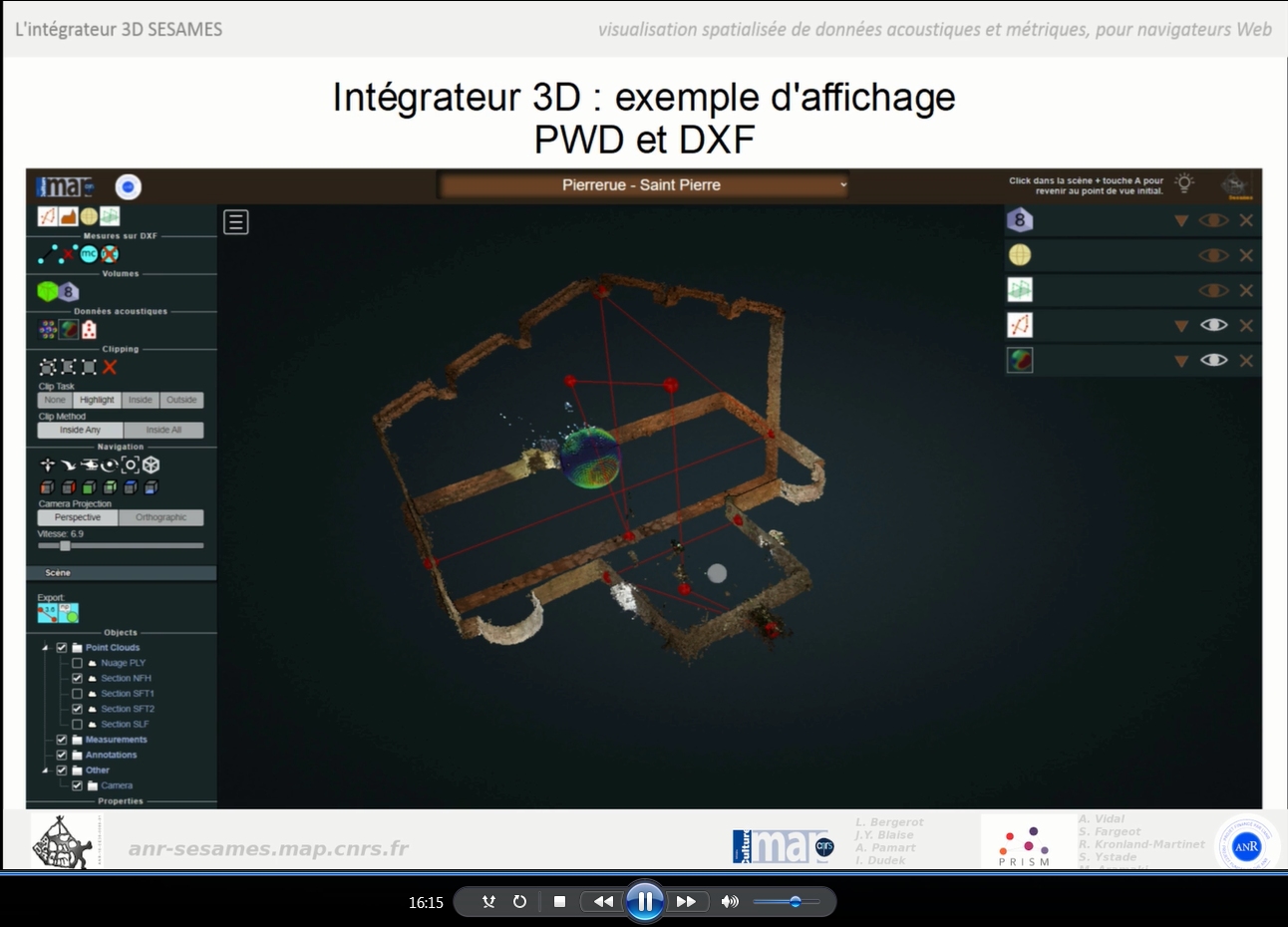Uncheck the Measurements checkbox
The width and height of the screenshot is (1288, 927).
[x=62, y=740]
